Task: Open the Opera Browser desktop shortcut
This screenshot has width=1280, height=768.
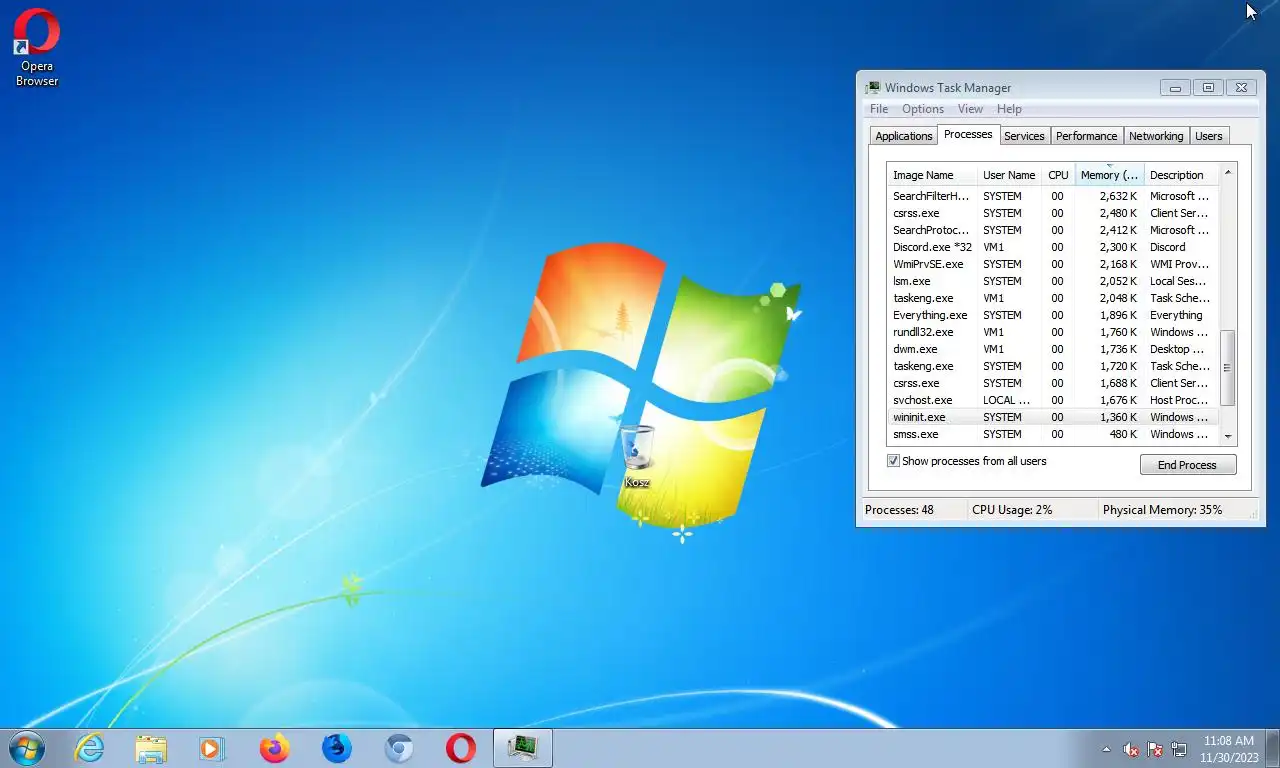Action: point(37,47)
